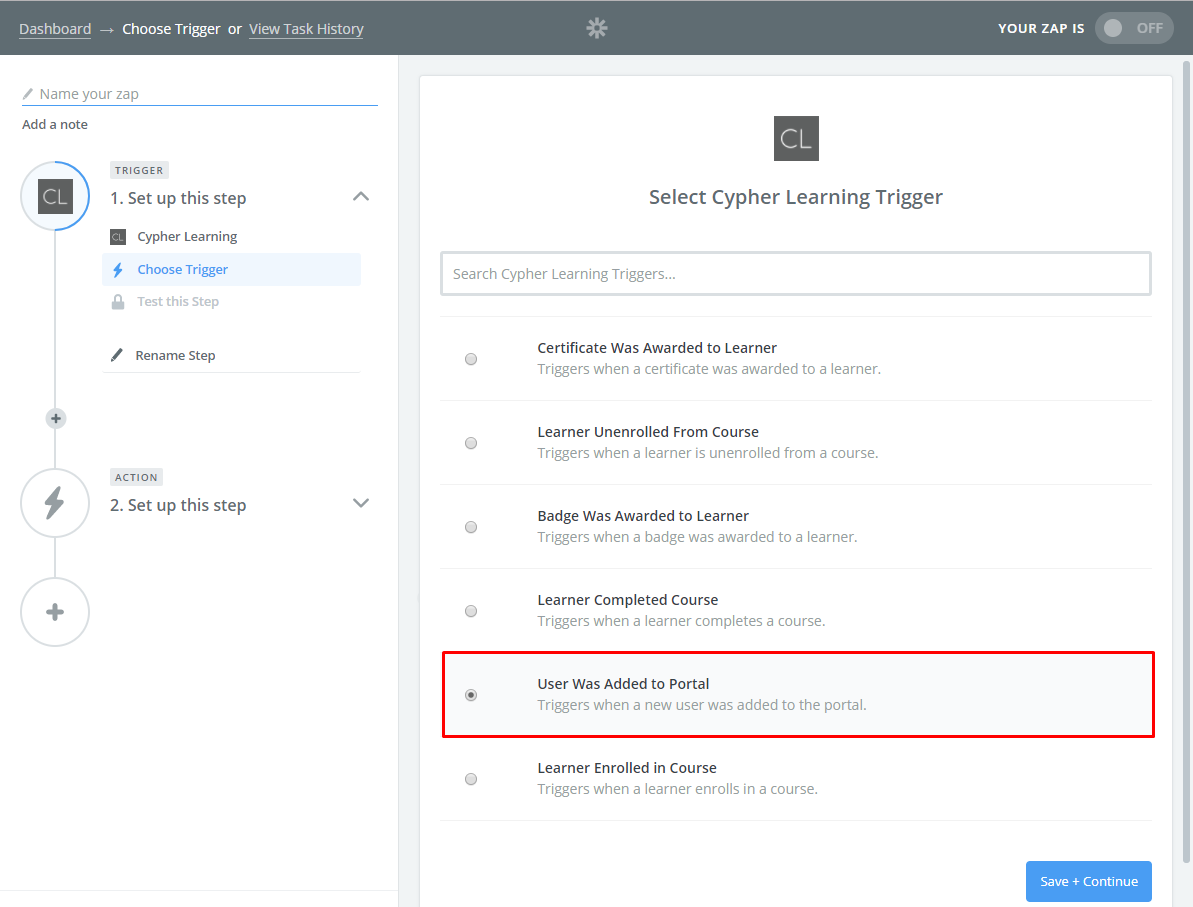The width and height of the screenshot is (1193, 907).
Task: Click 'Triggers when a learner completes a course' text
Action: tap(681, 621)
